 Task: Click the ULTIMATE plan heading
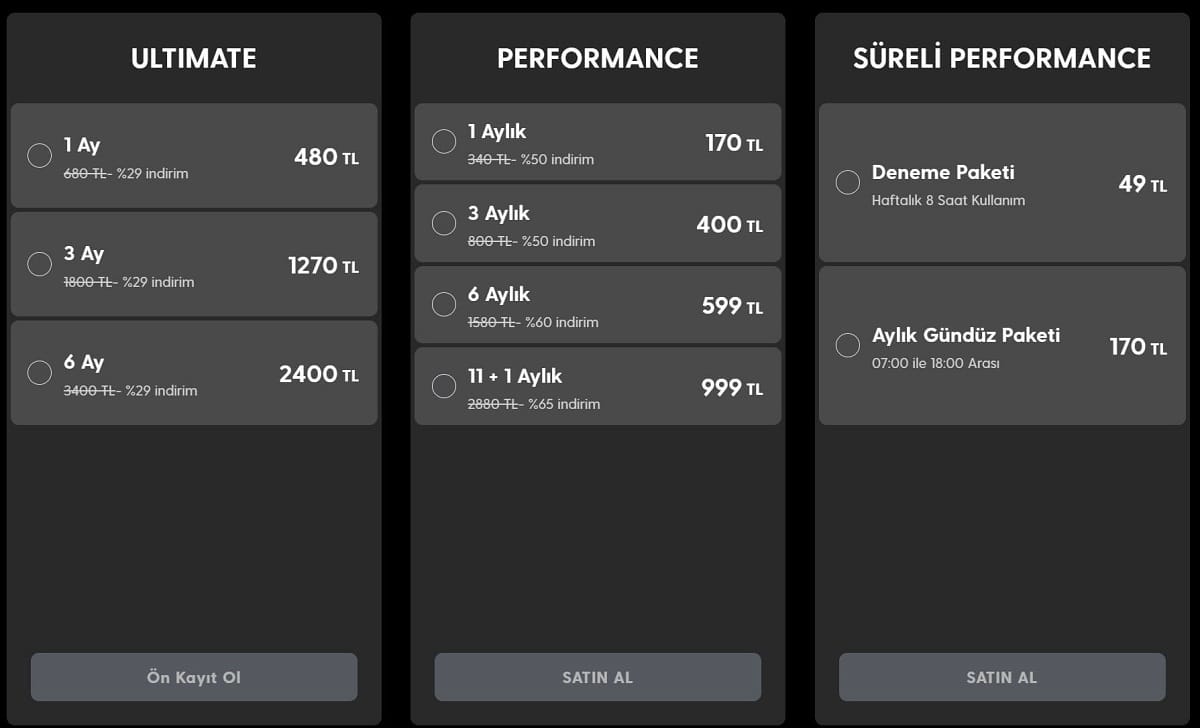point(194,59)
